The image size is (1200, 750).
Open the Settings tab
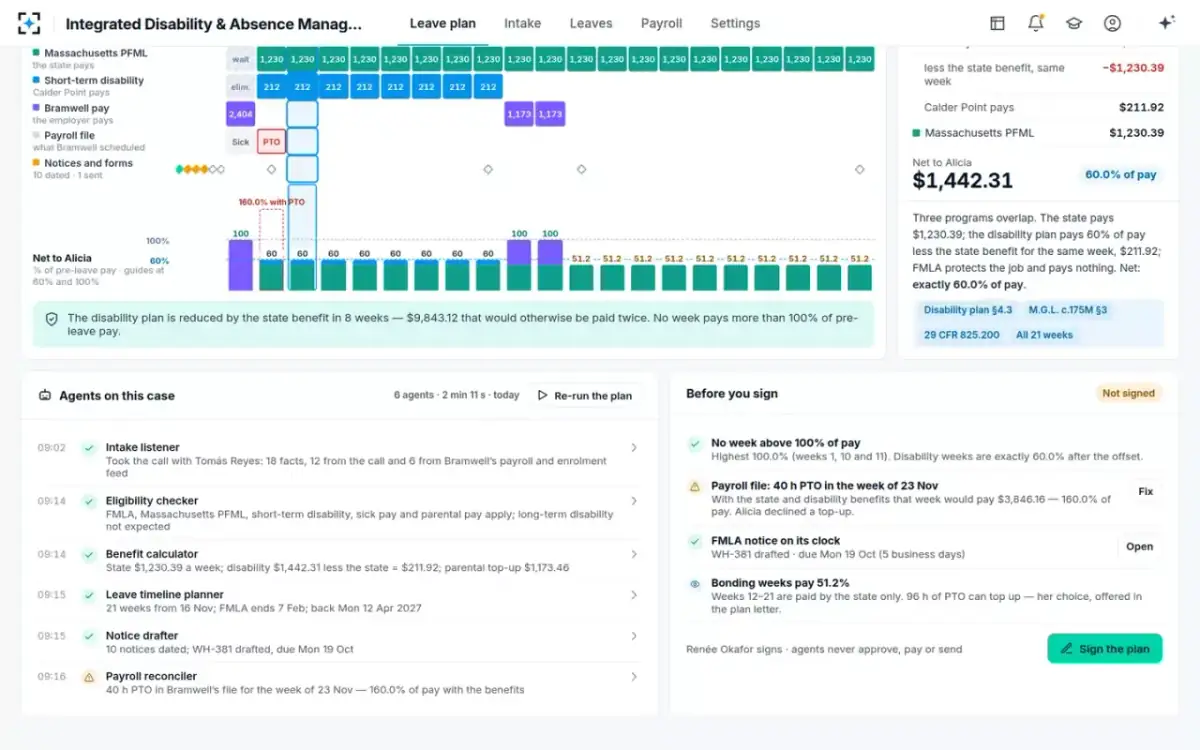tap(735, 23)
